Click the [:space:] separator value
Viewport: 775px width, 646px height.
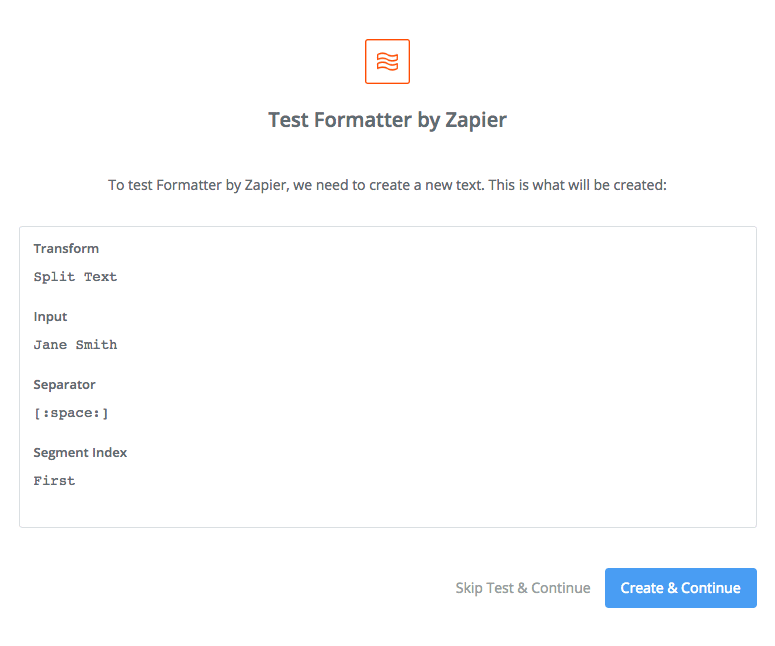[71, 413]
